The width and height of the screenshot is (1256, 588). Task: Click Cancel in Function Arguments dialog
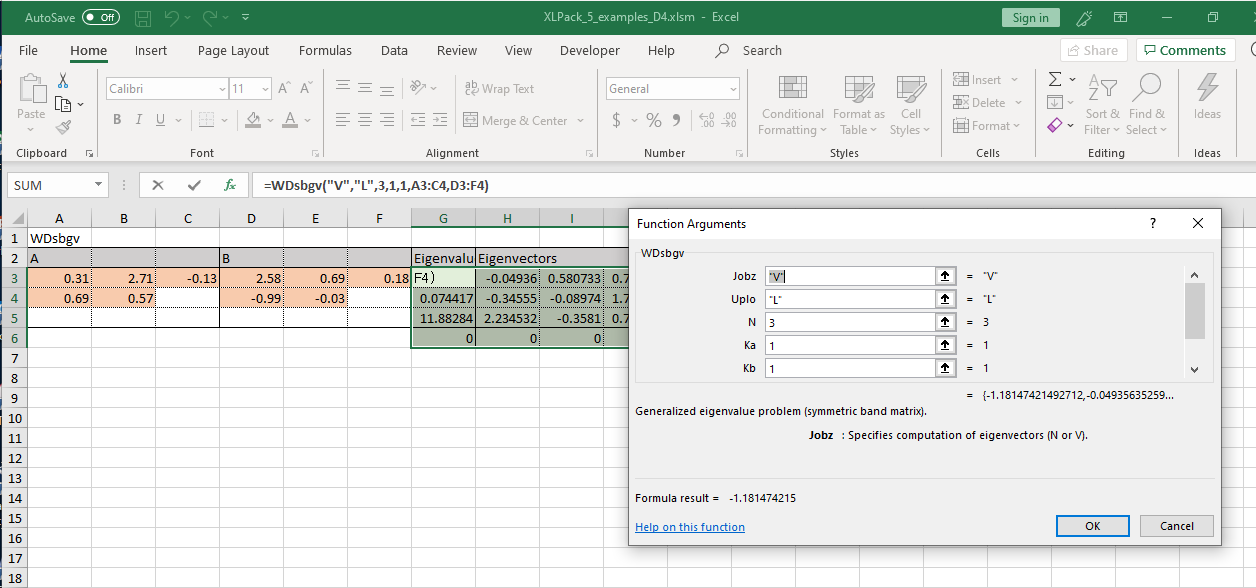pyautogui.click(x=1177, y=526)
